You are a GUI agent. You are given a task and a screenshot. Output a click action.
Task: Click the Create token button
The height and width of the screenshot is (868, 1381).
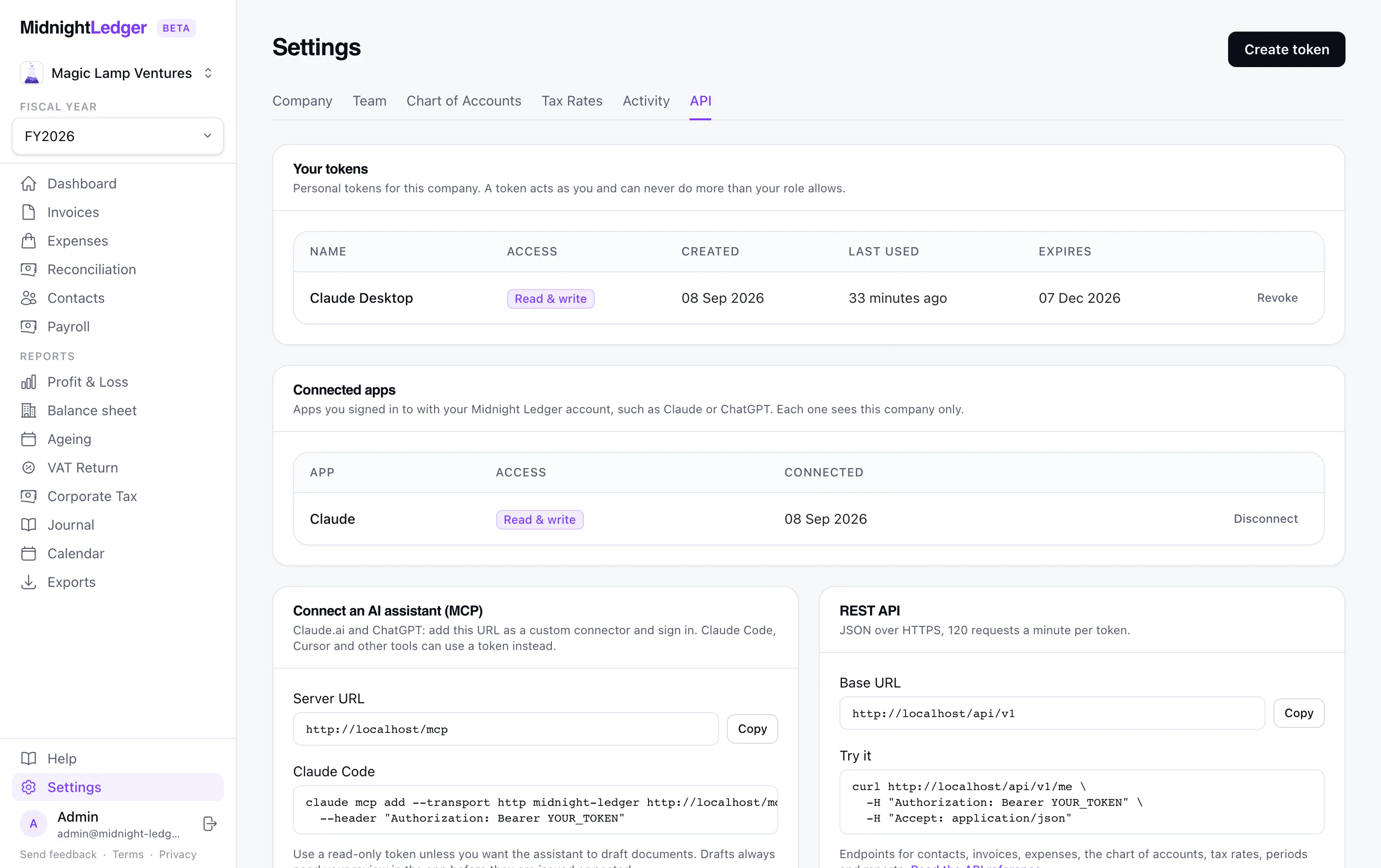[1286, 49]
